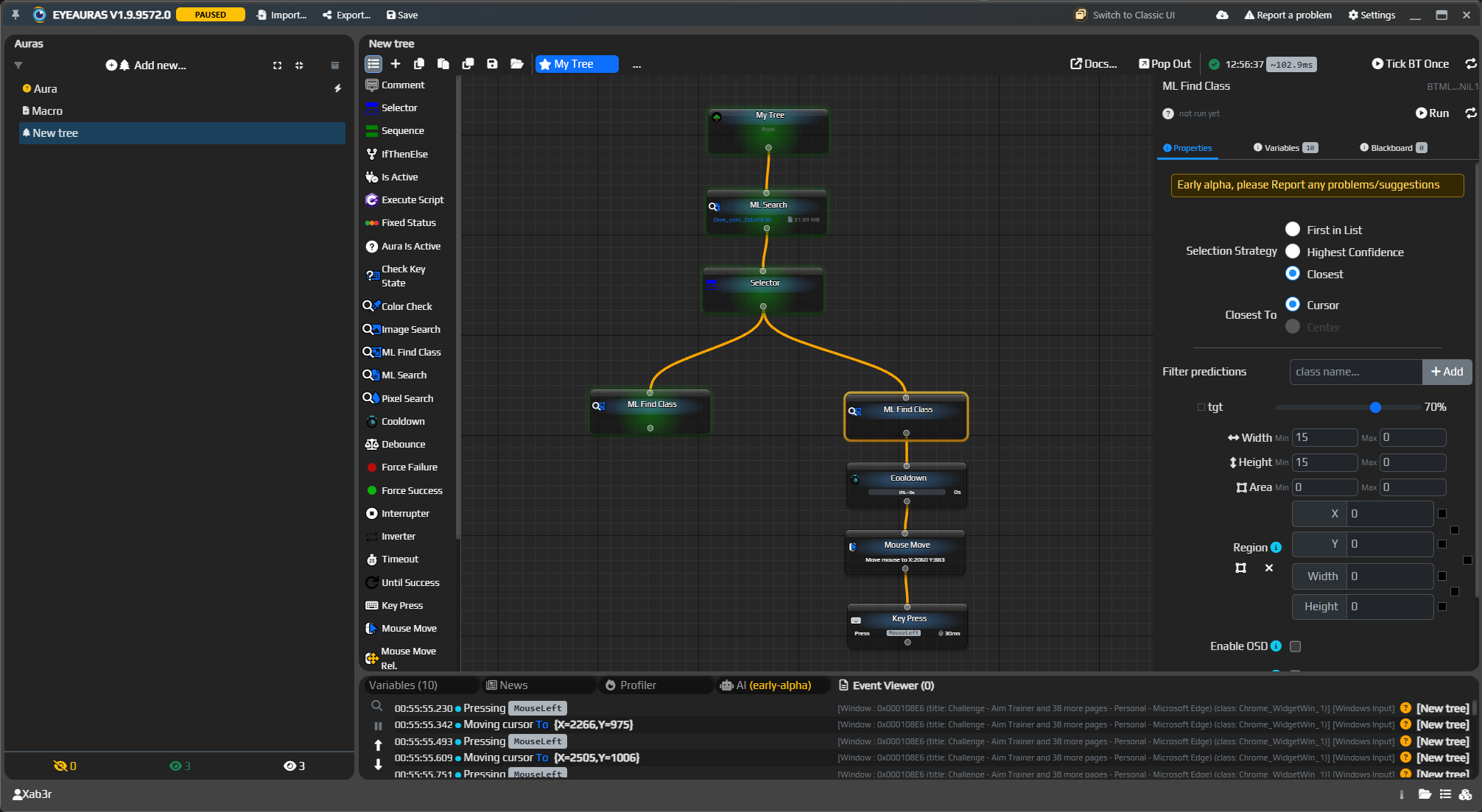Expand the auras filter funnel
This screenshot has width=1482, height=812.
coord(18,66)
